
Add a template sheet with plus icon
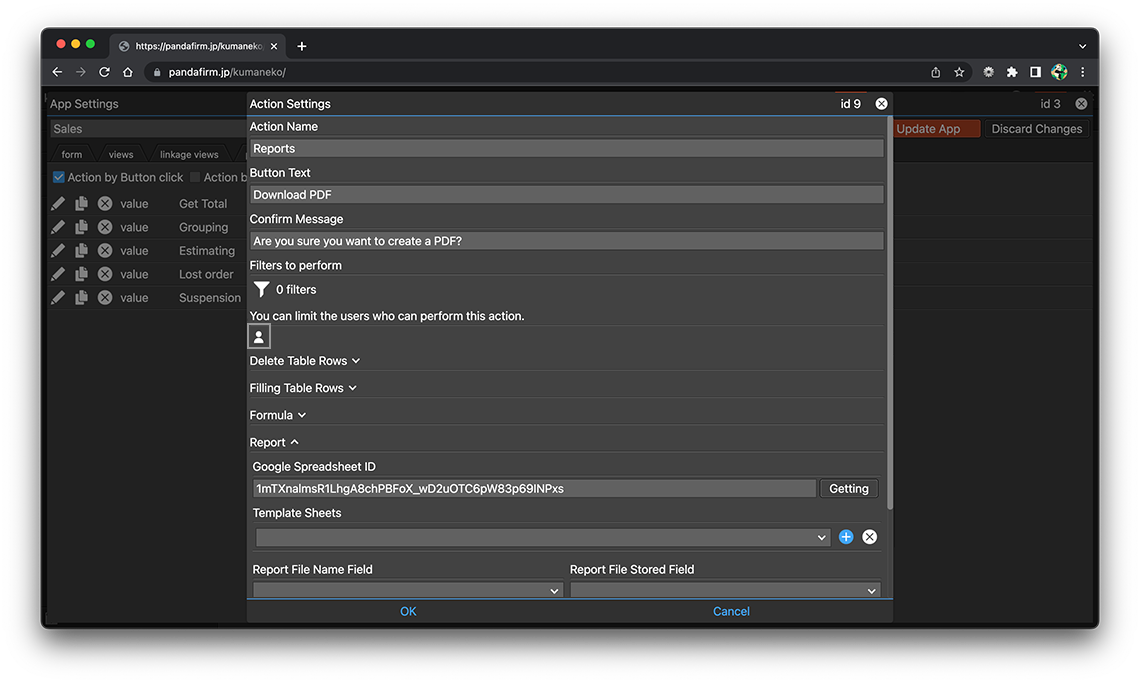point(846,537)
